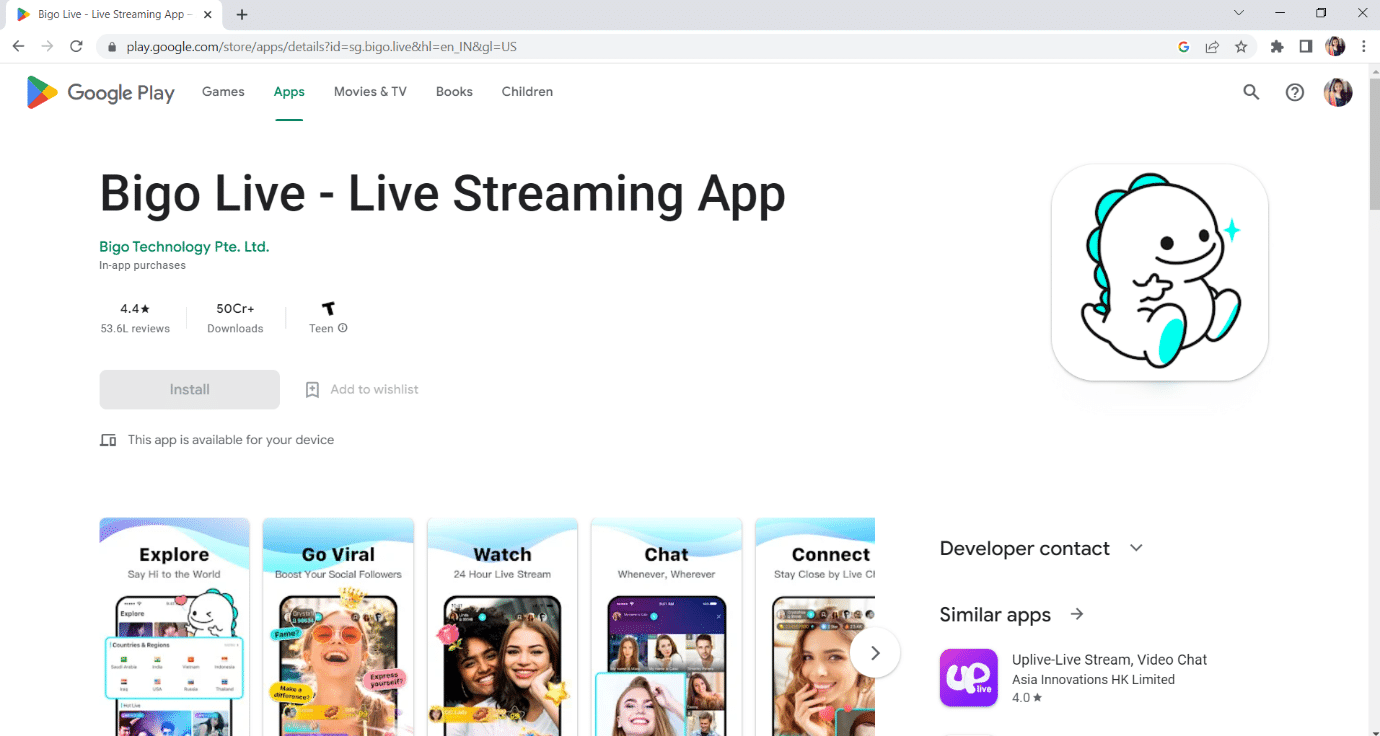The image size is (1380, 736).
Task: Show next screenshots with the arrow button
Action: click(x=875, y=653)
